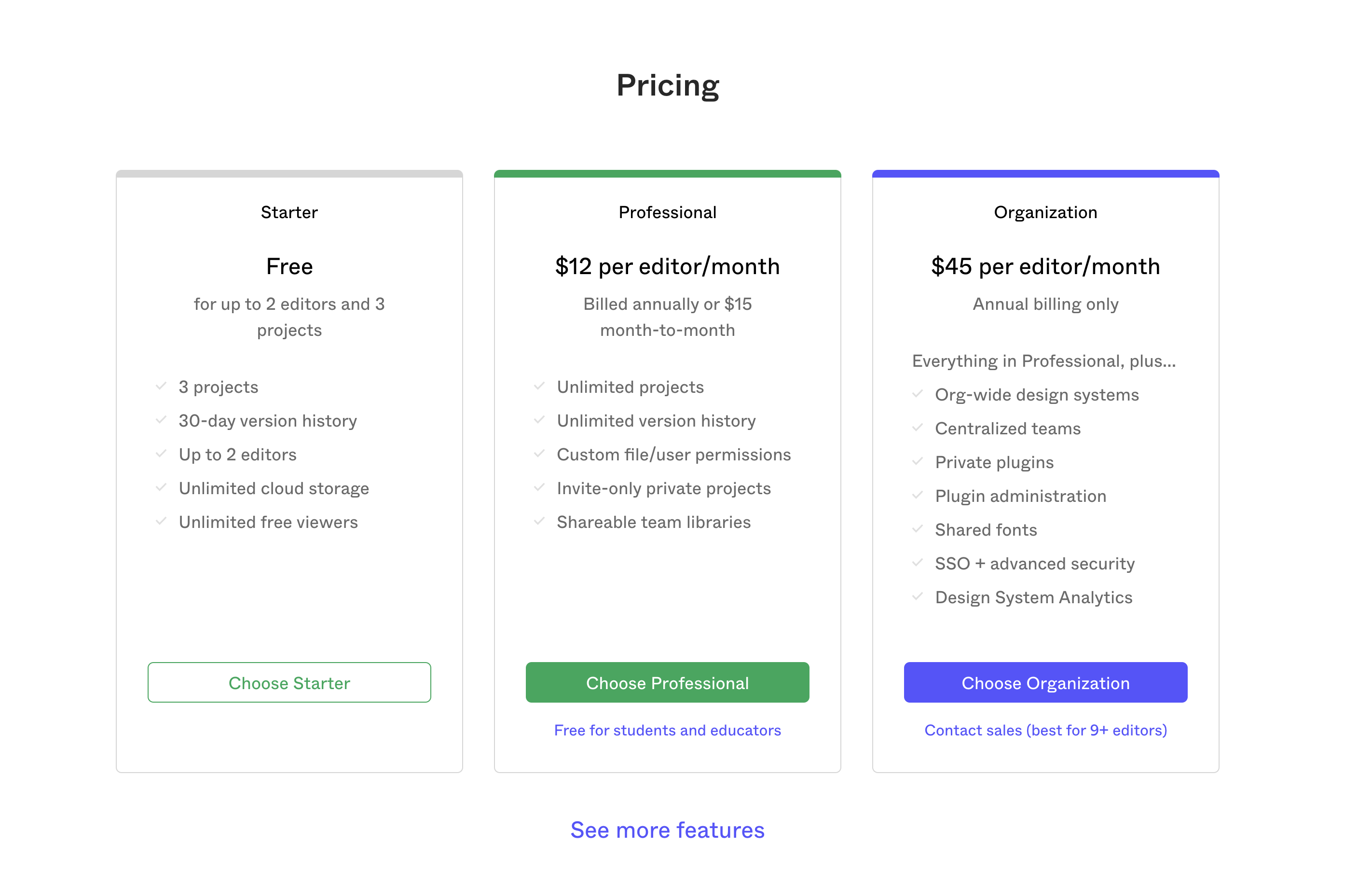Viewport: 1372px width, 886px height.
Task: Click checkmark next to Shareable team libraries
Action: pos(539,521)
